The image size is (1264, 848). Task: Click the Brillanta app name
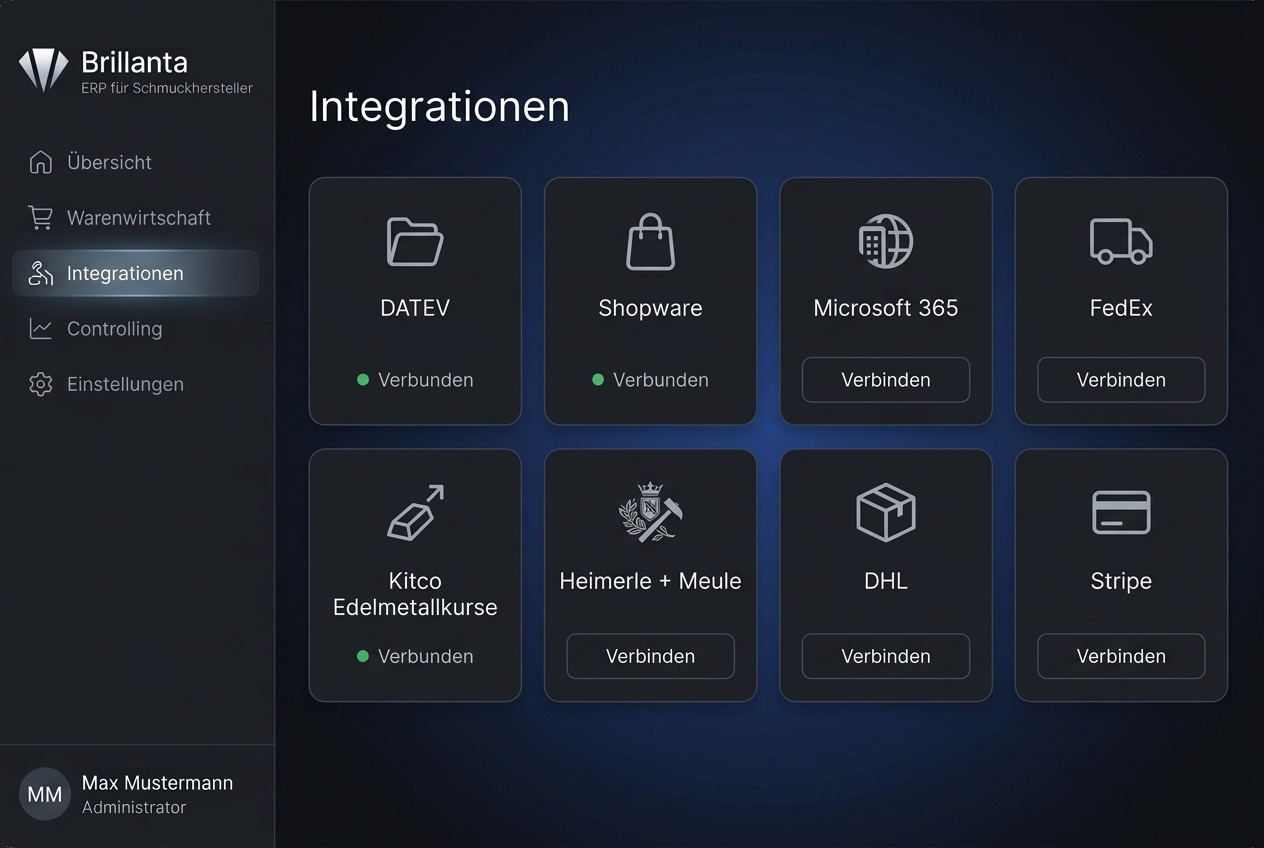(x=134, y=62)
